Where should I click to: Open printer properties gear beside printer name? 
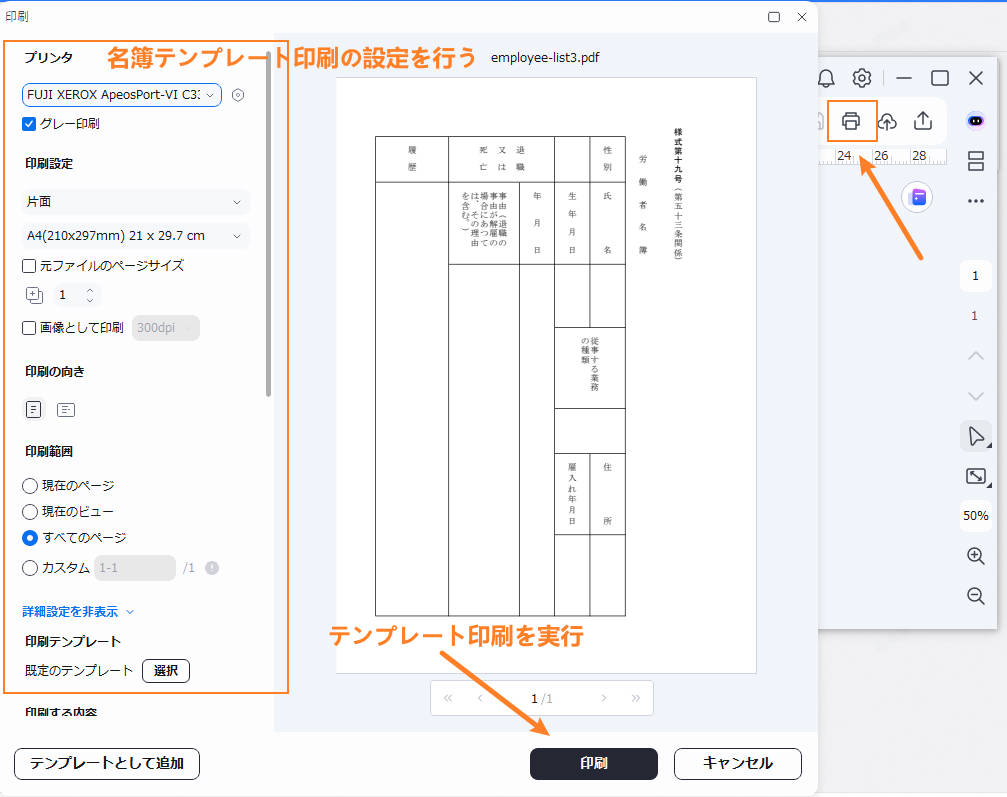click(237, 94)
